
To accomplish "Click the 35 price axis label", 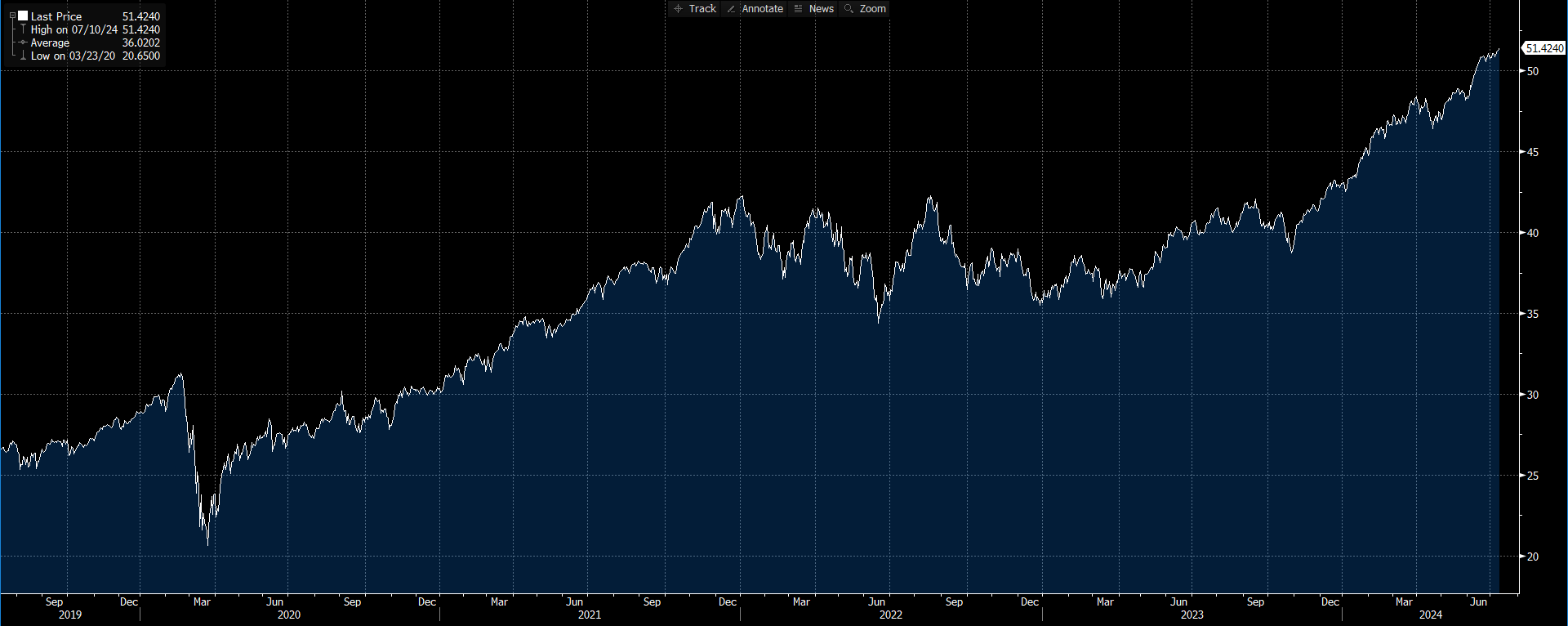I will click(1533, 314).
